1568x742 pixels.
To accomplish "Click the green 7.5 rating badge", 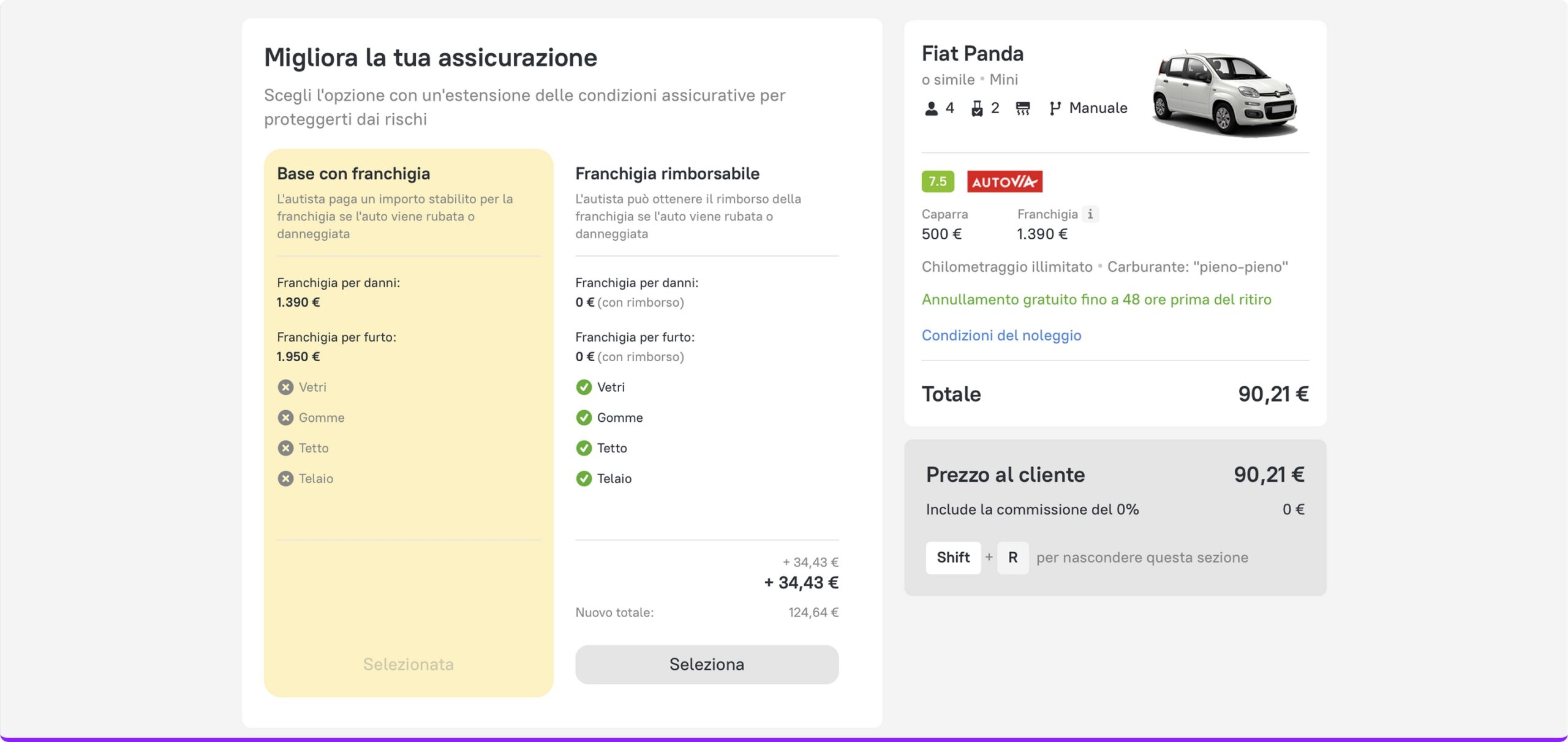I will tap(937, 182).
